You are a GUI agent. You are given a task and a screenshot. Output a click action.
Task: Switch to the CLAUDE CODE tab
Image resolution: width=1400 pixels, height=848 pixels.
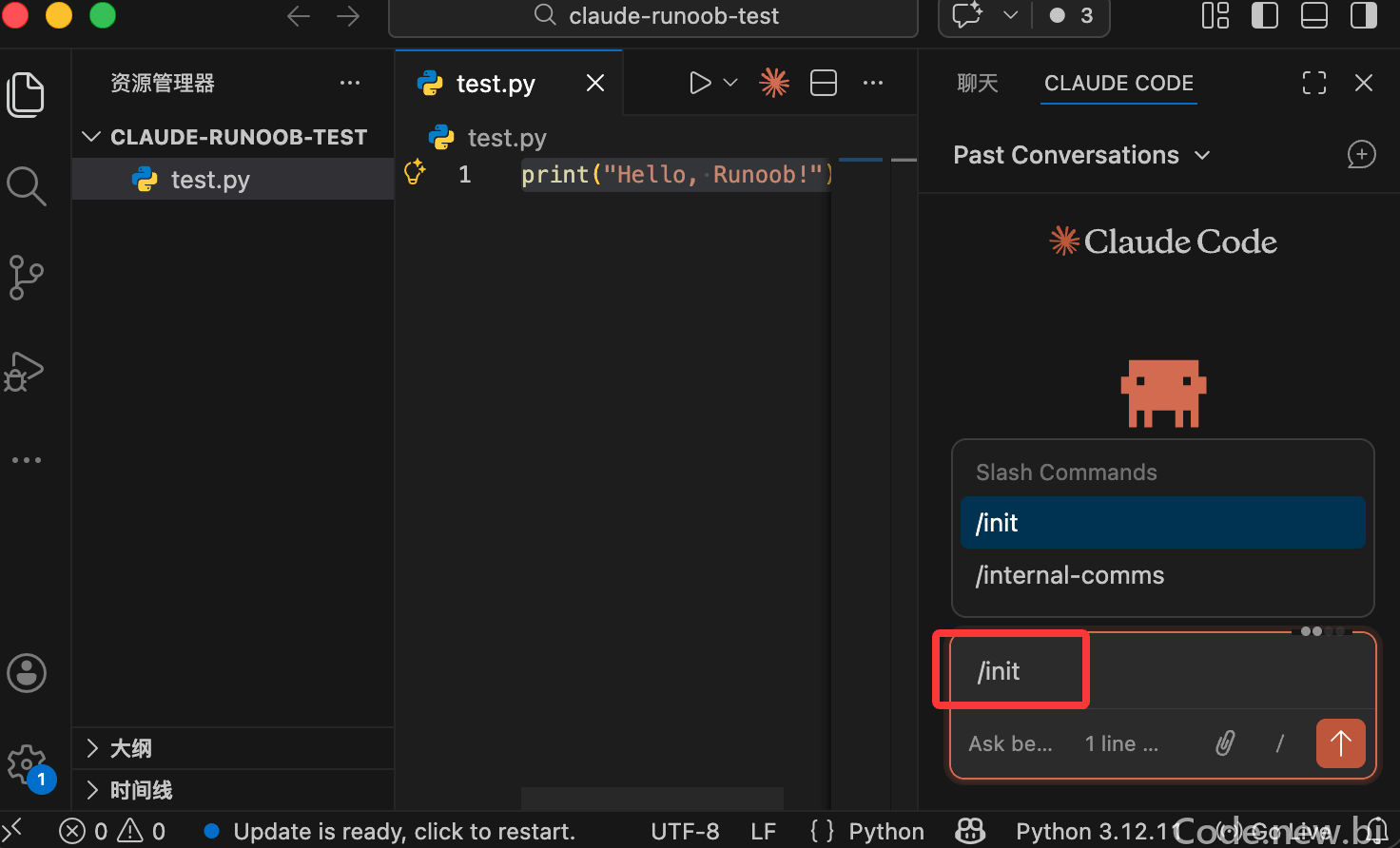(x=1118, y=84)
